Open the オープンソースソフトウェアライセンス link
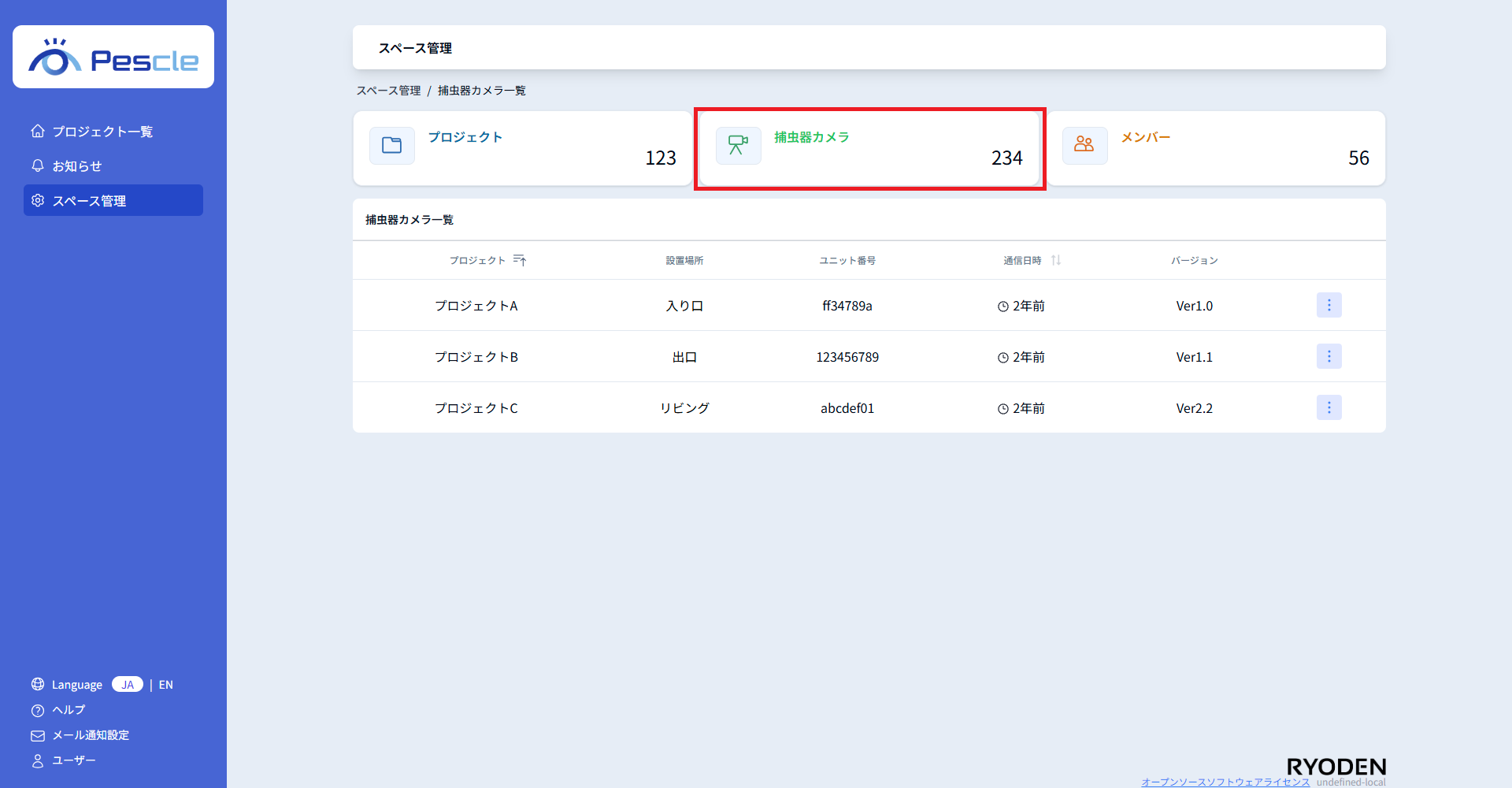Image resolution: width=1512 pixels, height=788 pixels. pyautogui.click(x=1225, y=782)
